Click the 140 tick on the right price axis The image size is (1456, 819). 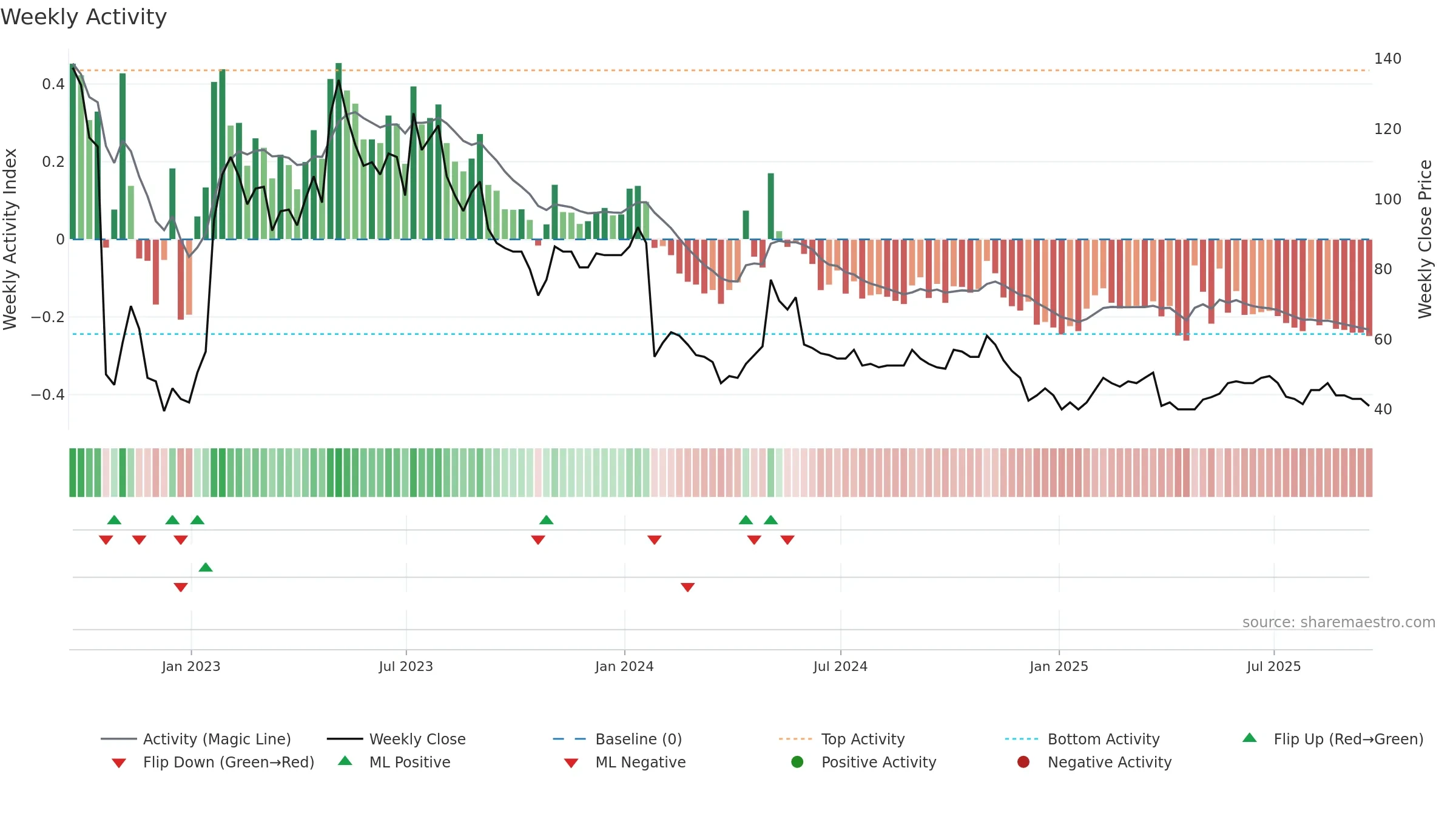(x=1388, y=58)
